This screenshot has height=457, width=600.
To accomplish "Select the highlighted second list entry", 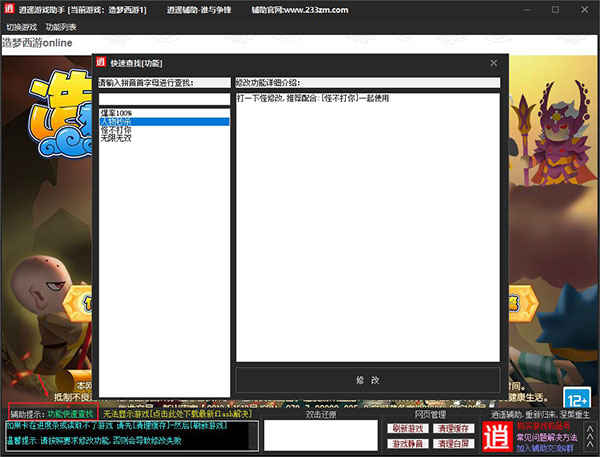I will 165,122.
